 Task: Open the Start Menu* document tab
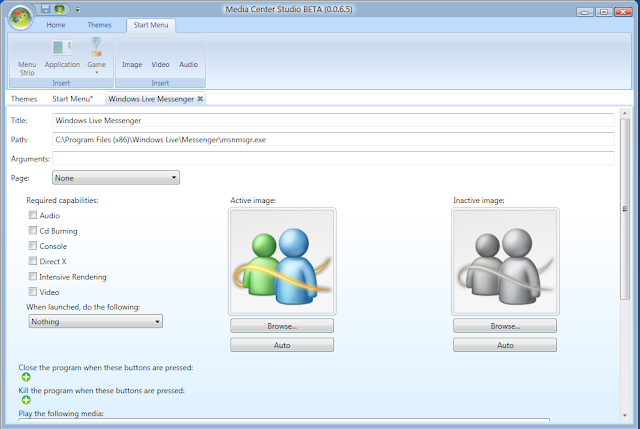click(73, 99)
